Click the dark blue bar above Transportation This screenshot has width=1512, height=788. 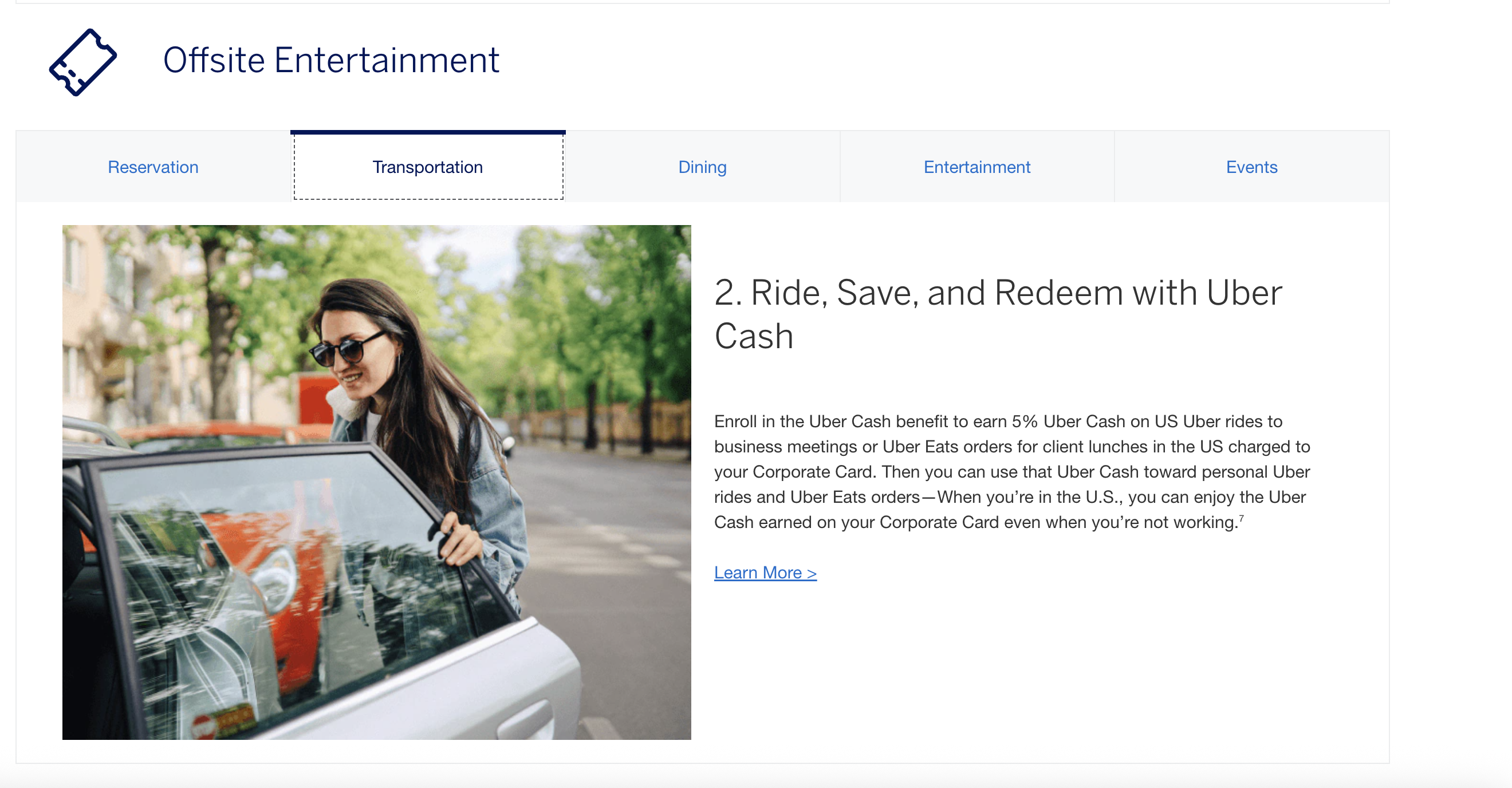pyautogui.click(x=427, y=133)
